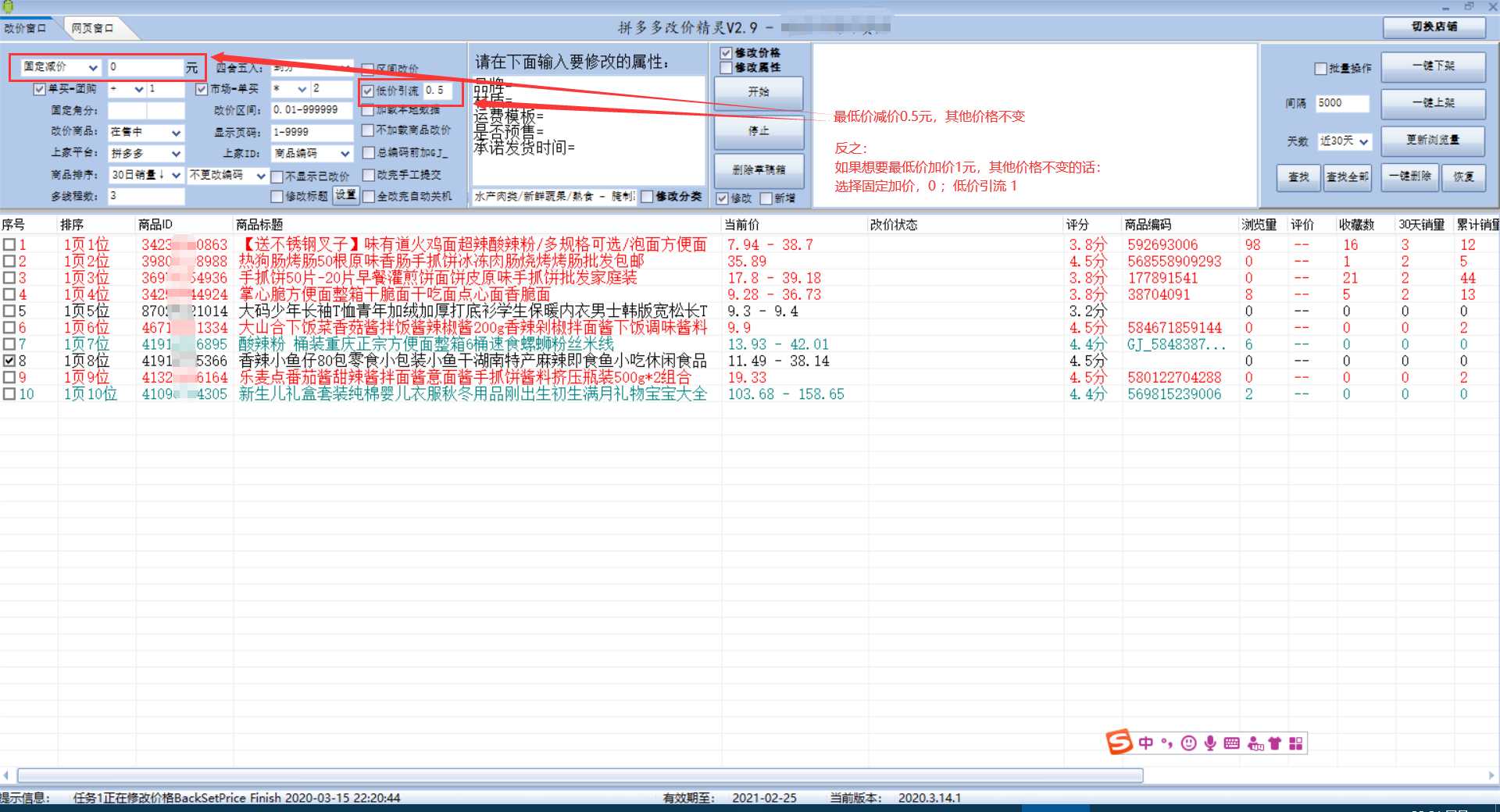
Task: Open the Sogou emoji smiley icon
Action: coord(1188,743)
